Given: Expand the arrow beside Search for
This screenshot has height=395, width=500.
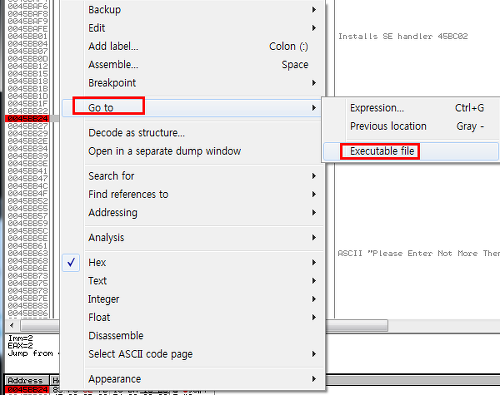Looking at the screenshot, I should (x=314, y=176).
